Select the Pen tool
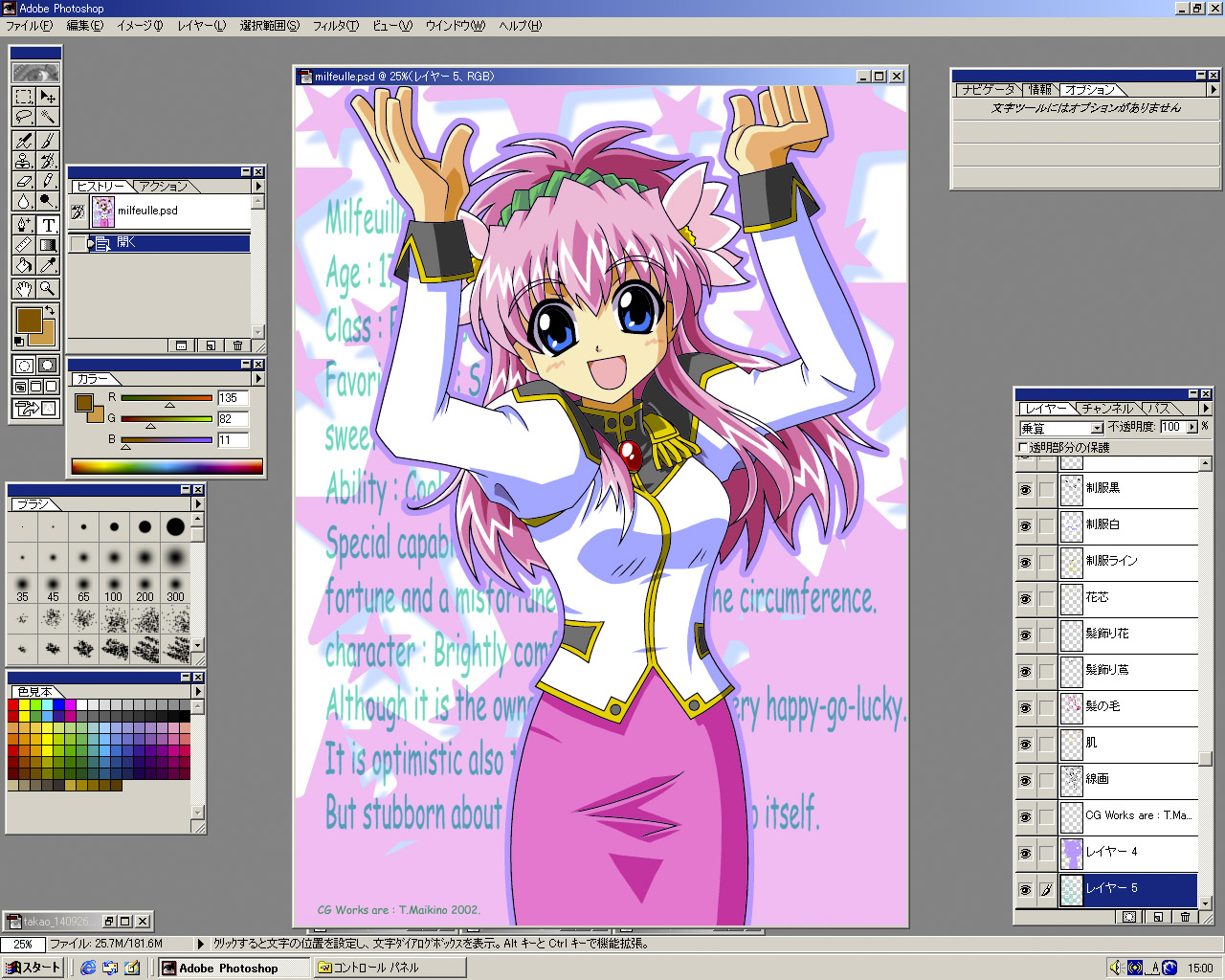 [24, 225]
